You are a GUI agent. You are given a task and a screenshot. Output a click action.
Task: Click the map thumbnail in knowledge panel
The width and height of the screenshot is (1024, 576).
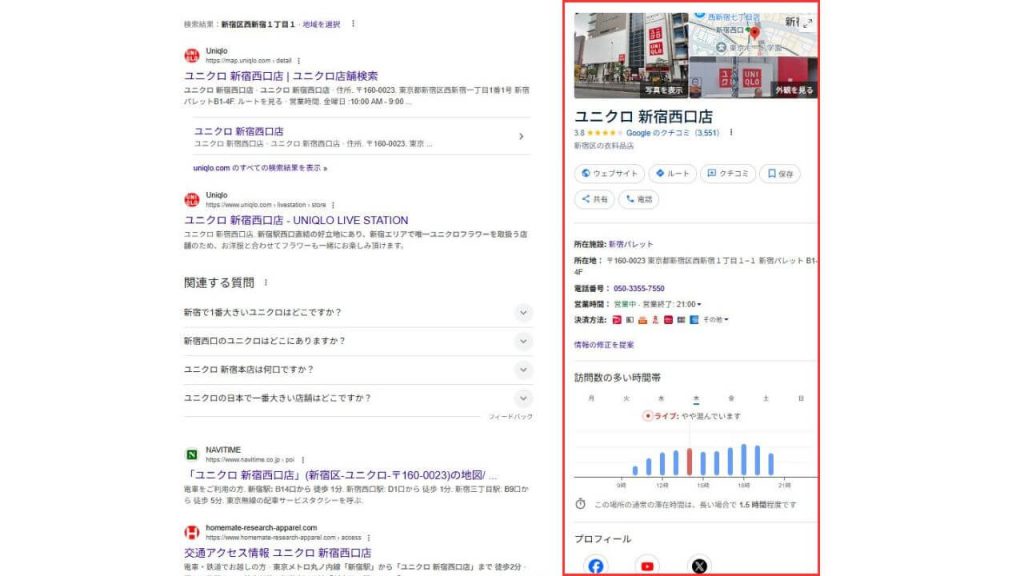(754, 35)
